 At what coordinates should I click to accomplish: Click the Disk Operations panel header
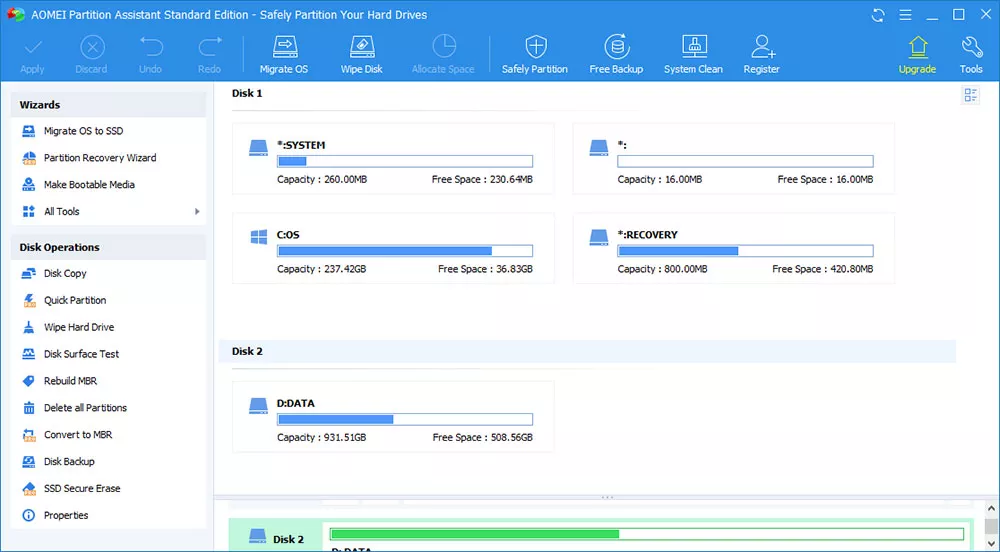tap(108, 247)
